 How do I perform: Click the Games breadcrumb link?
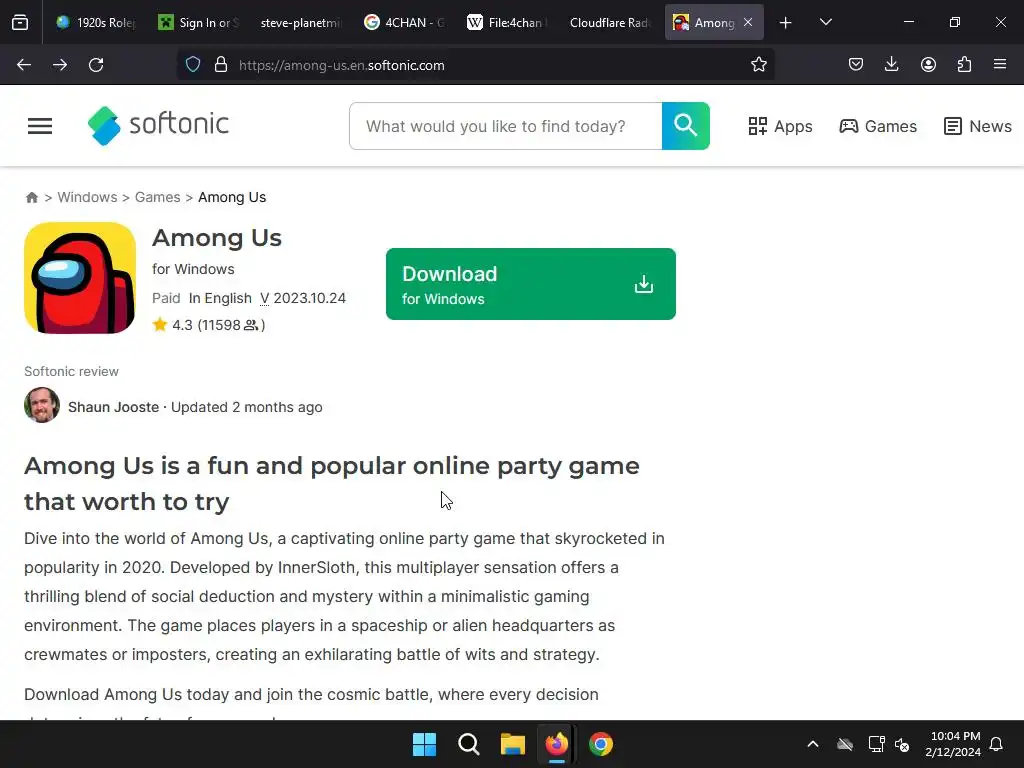(x=157, y=197)
